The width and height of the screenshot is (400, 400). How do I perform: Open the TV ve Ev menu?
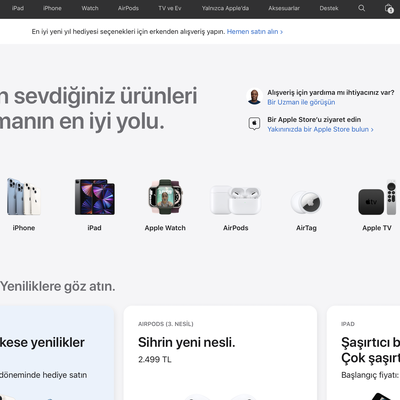170,8
